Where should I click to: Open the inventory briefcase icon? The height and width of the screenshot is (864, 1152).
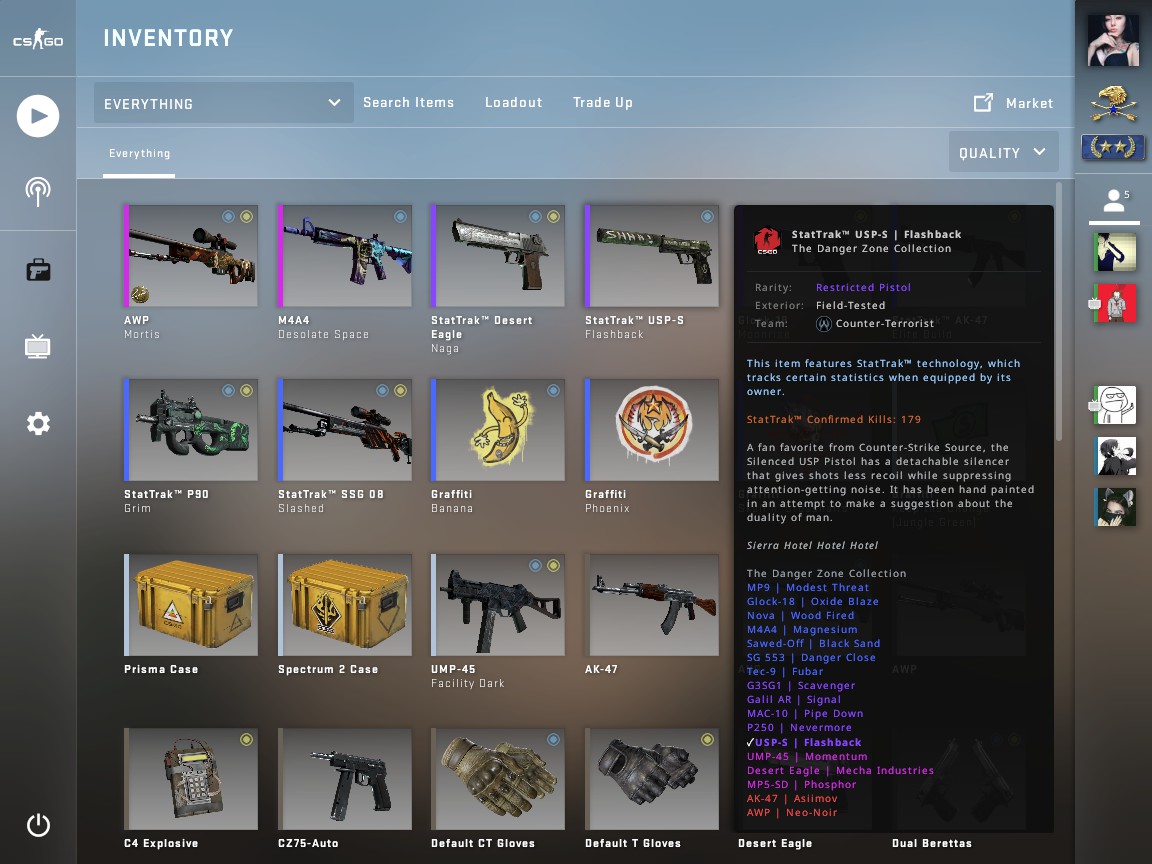(x=38, y=270)
